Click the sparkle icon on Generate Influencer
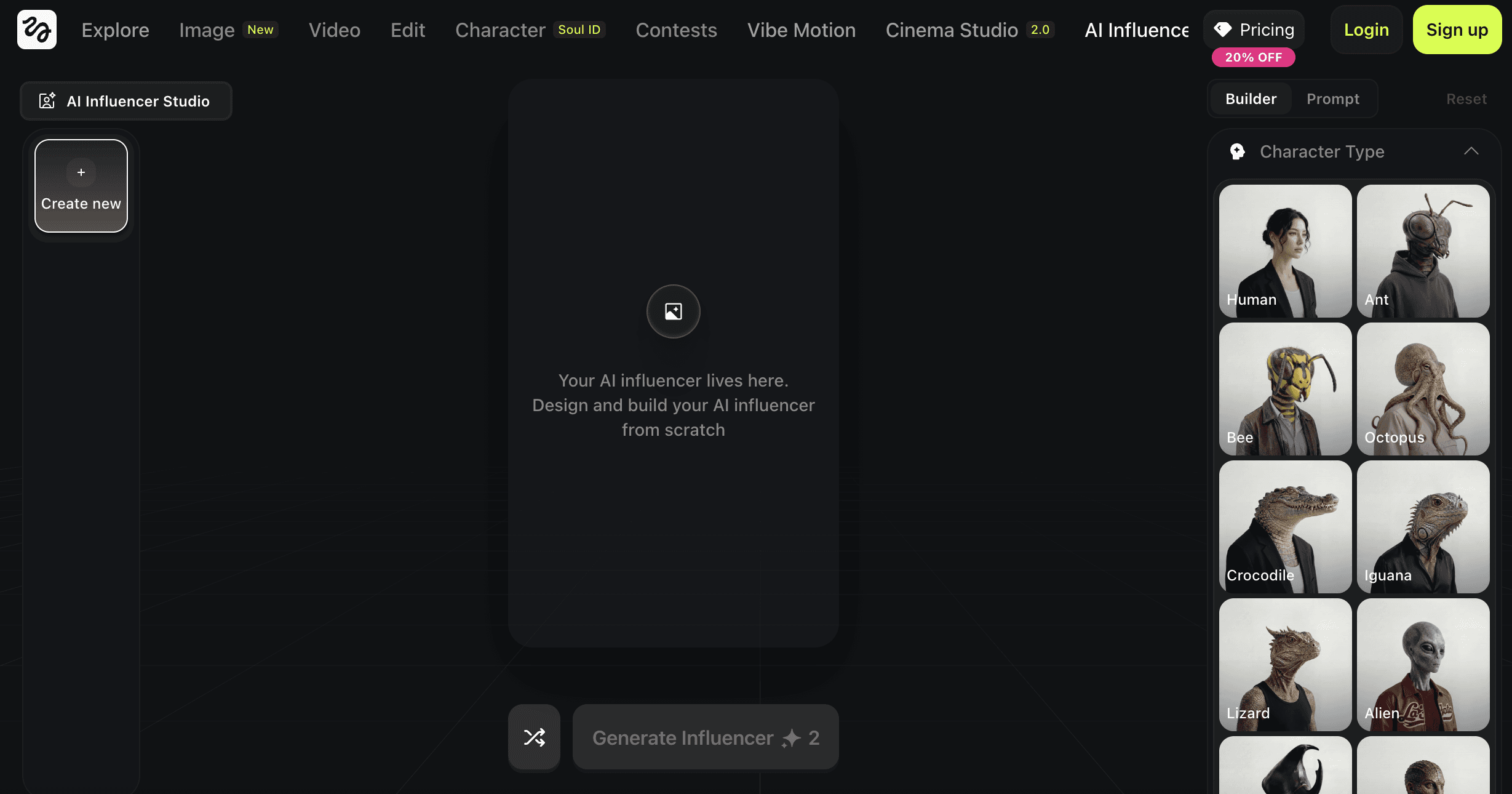 pos(791,738)
